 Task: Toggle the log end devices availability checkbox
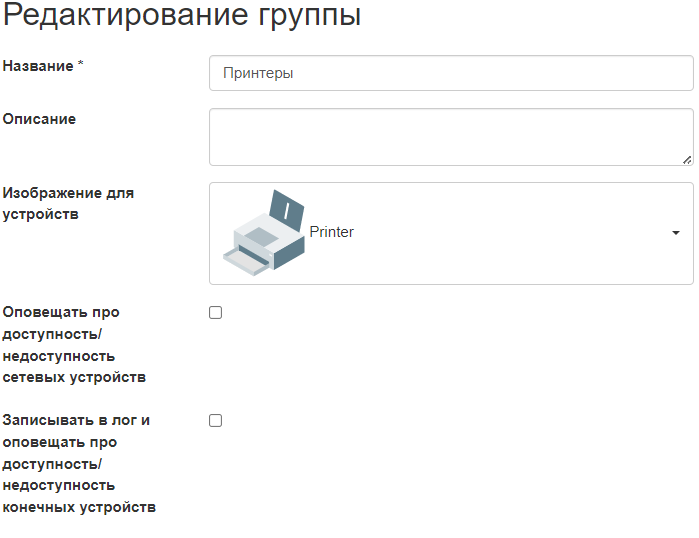[x=215, y=421]
